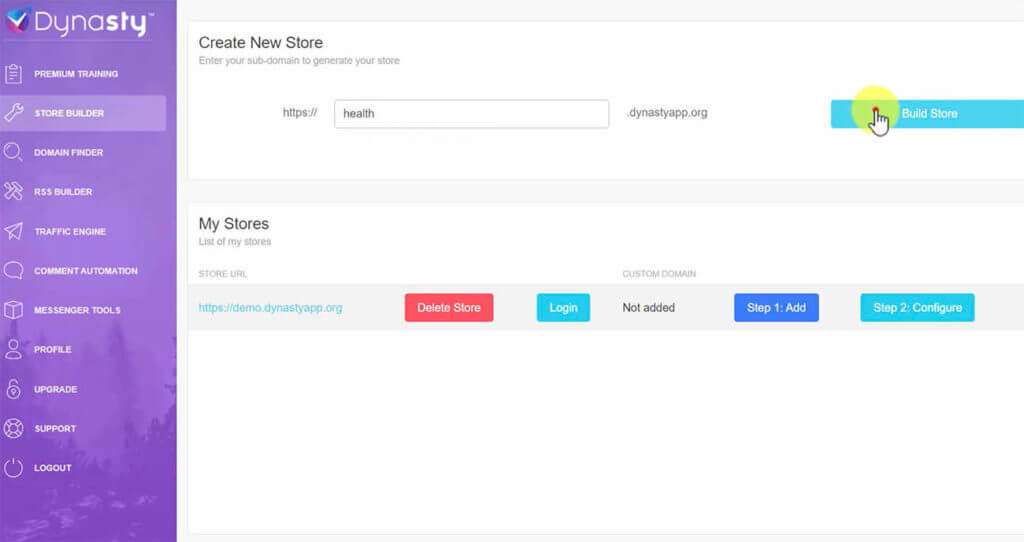Click the red Delete Store button
The image size is (1024, 542).
(449, 308)
